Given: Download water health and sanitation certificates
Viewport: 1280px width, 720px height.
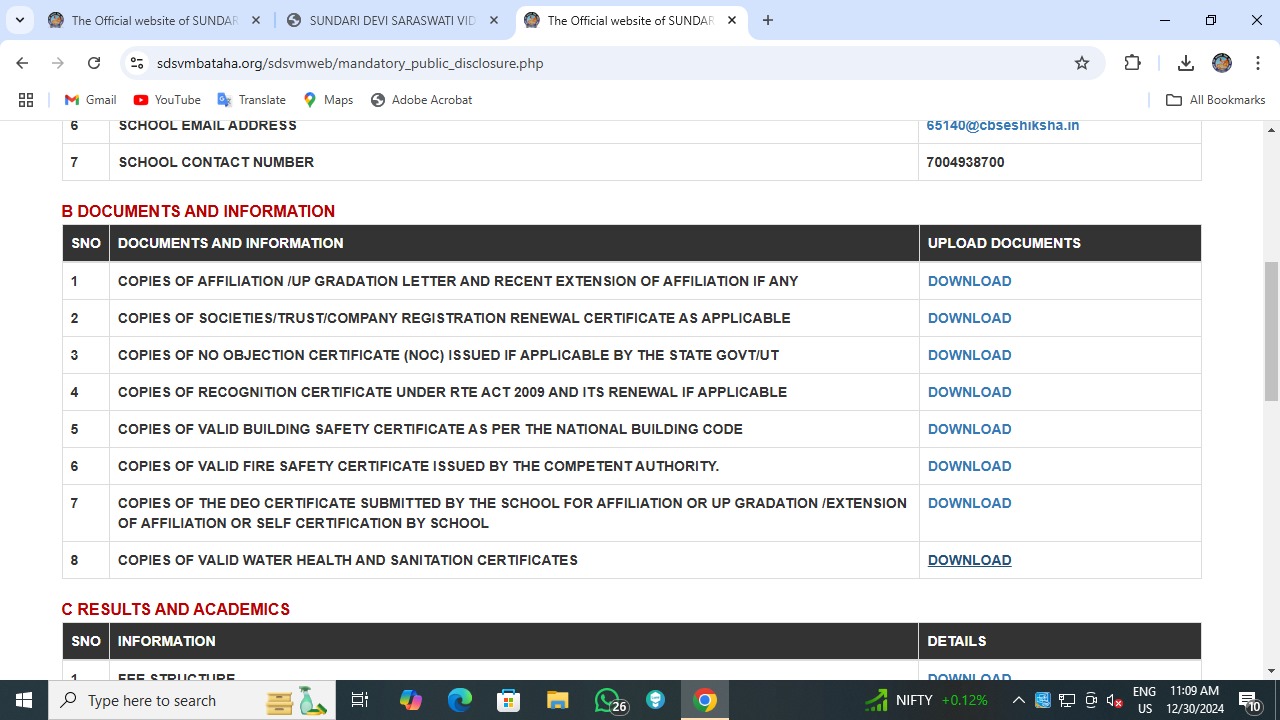Looking at the screenshot, I should [969, 560].
